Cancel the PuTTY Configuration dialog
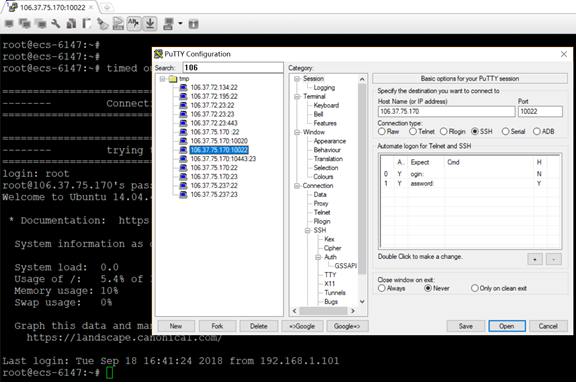Image resolution: width=576 pixels, height=382 pixels. pos(548,326)
